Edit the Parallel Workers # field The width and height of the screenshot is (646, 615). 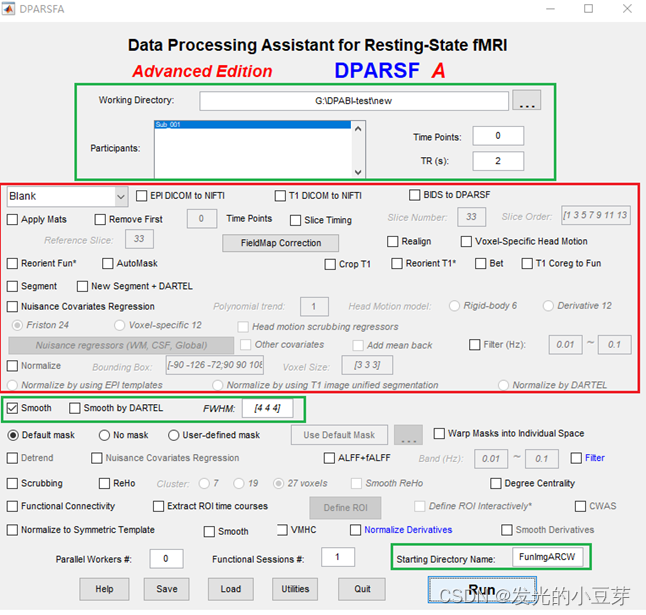coord(166,559)
